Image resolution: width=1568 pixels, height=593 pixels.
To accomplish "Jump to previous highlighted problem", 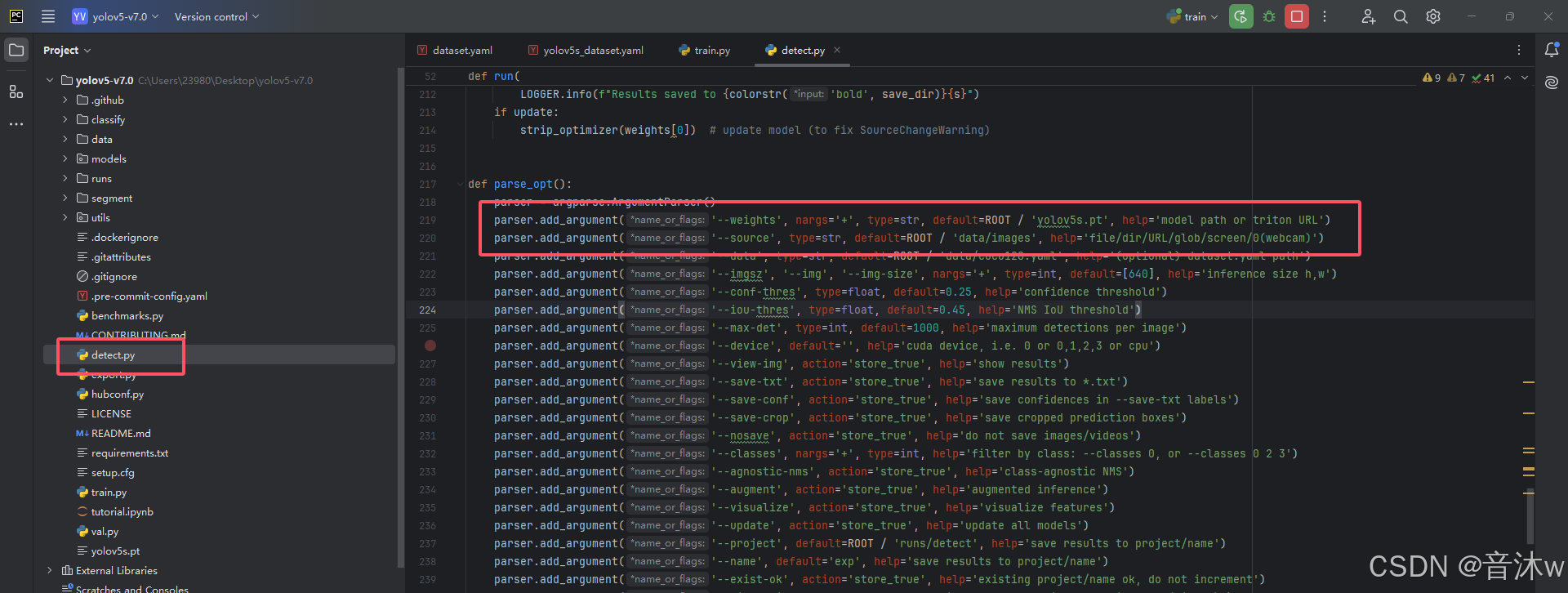I will point(1508,78).
